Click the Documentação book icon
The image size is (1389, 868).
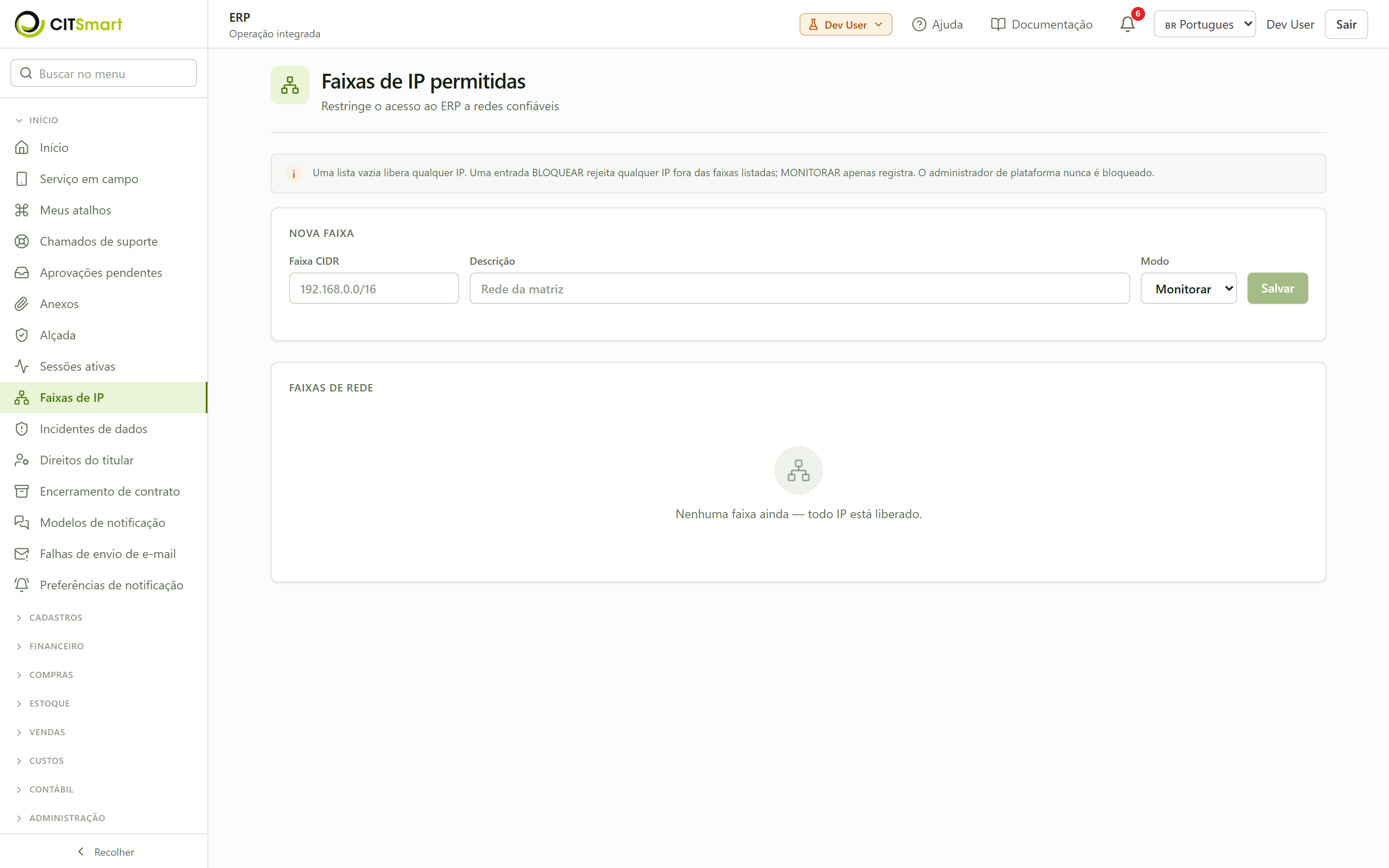pos(998,24)
